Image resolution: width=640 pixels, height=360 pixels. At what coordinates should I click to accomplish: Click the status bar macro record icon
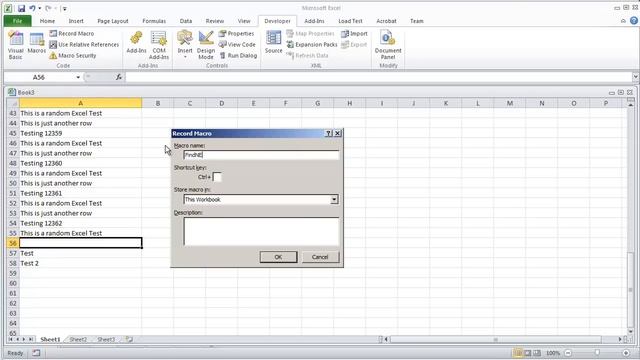coord(36,353)
